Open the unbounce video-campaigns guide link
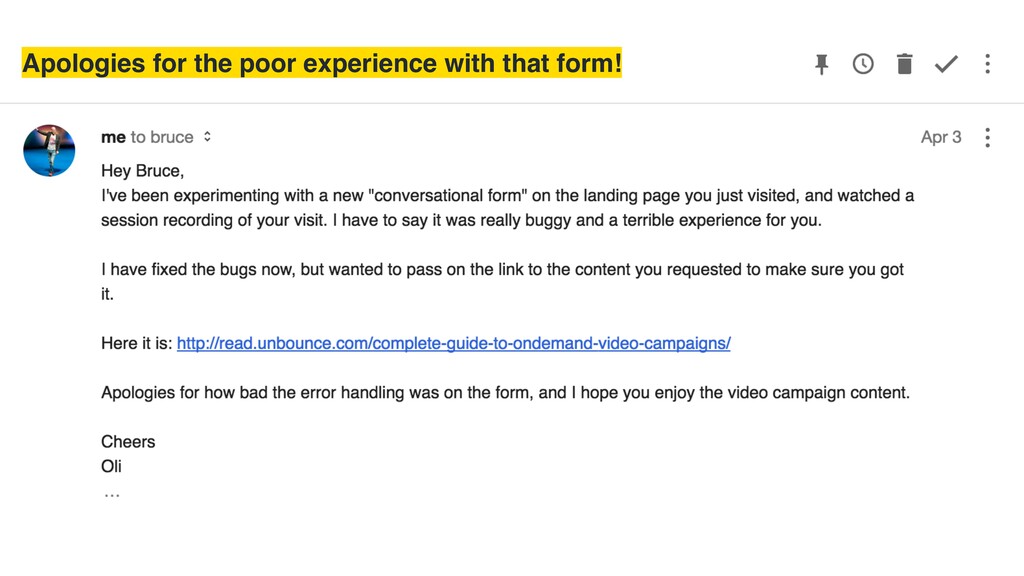This screenshot has height=576, width=1024. tap(454, 343)
